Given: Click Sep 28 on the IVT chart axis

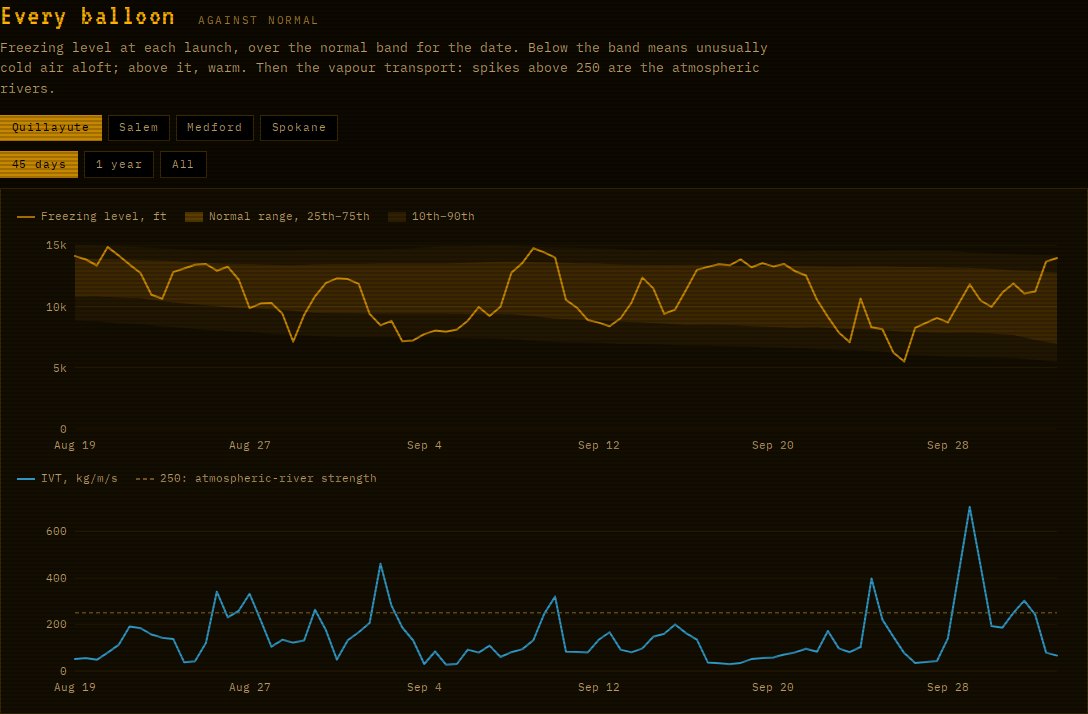Looking at the screenshot, I should pos(948,688).
